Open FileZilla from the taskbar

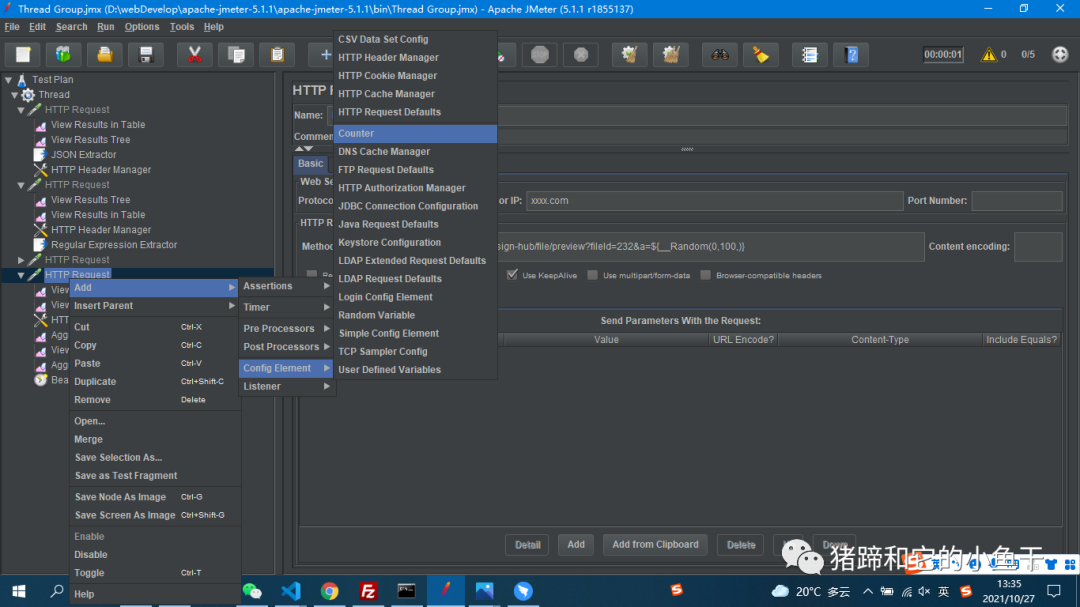click(368, 590)
